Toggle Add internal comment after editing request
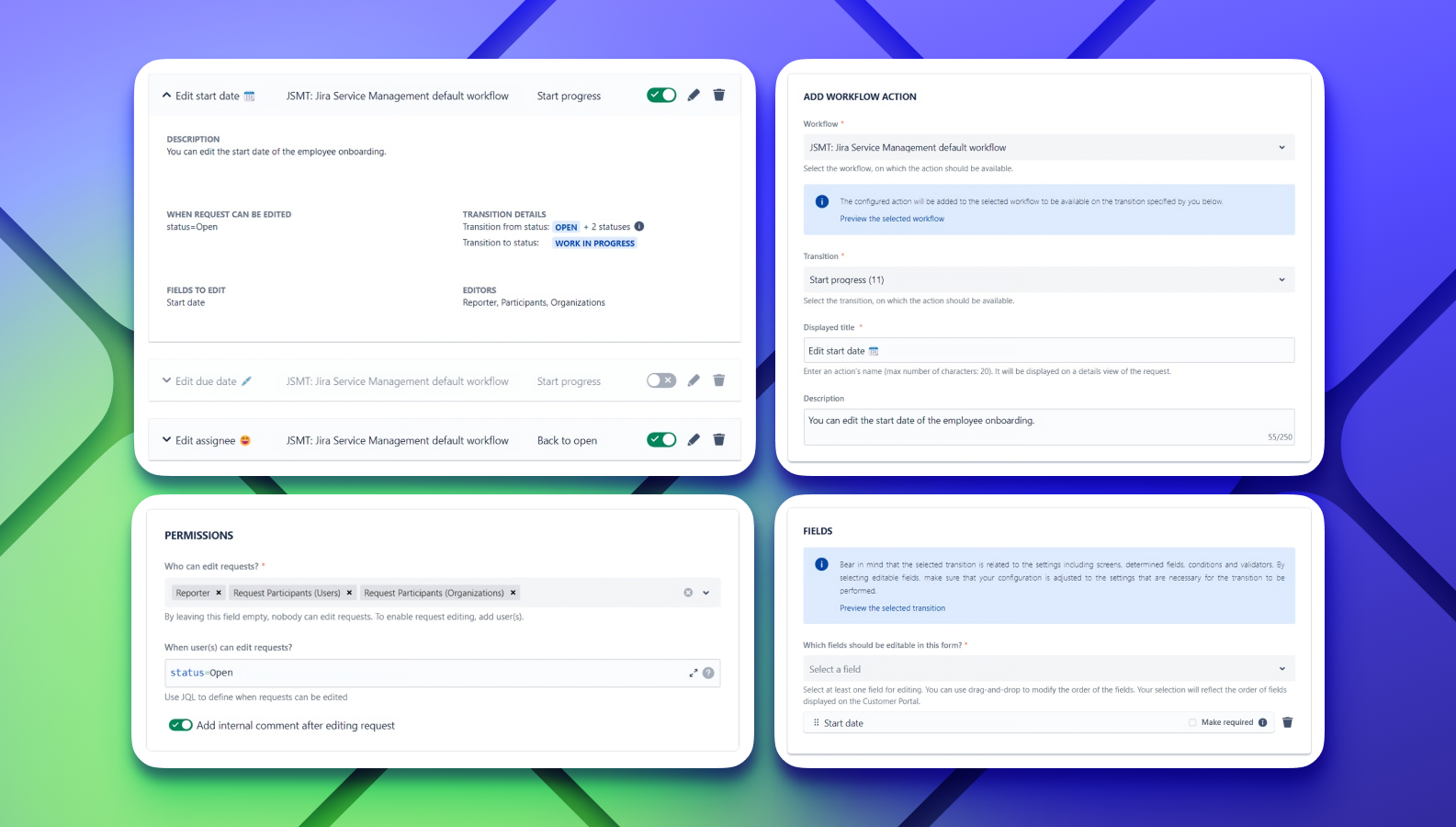Viewport: 1456px width, 827px height. pyautogui.click(x=181, y=725)
